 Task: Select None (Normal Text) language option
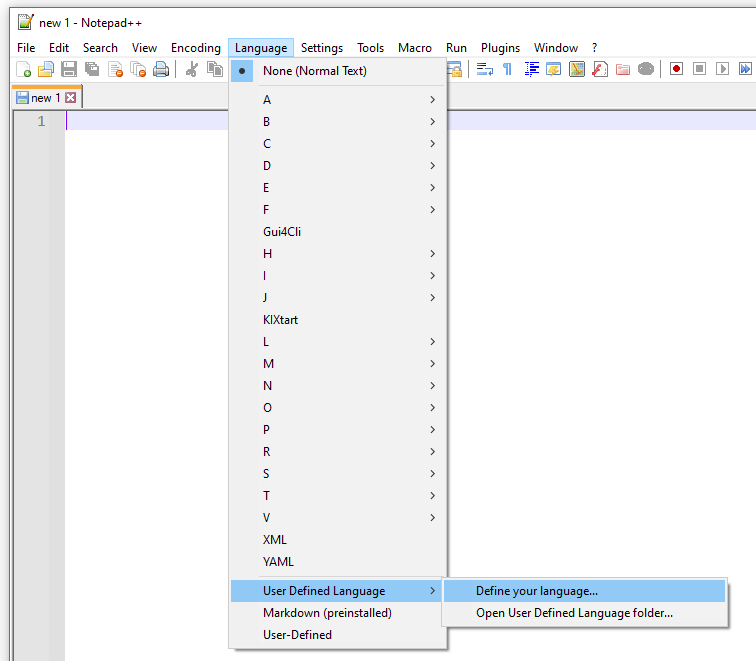point(338,71)
